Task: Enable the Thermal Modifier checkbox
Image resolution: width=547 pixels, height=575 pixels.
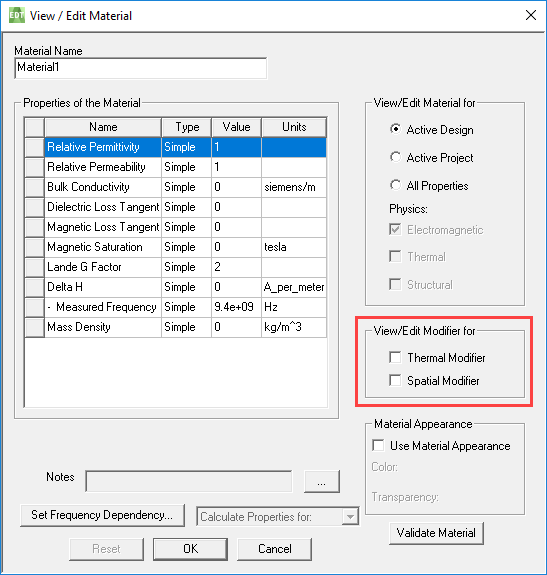Action: [x=395, y=357]
